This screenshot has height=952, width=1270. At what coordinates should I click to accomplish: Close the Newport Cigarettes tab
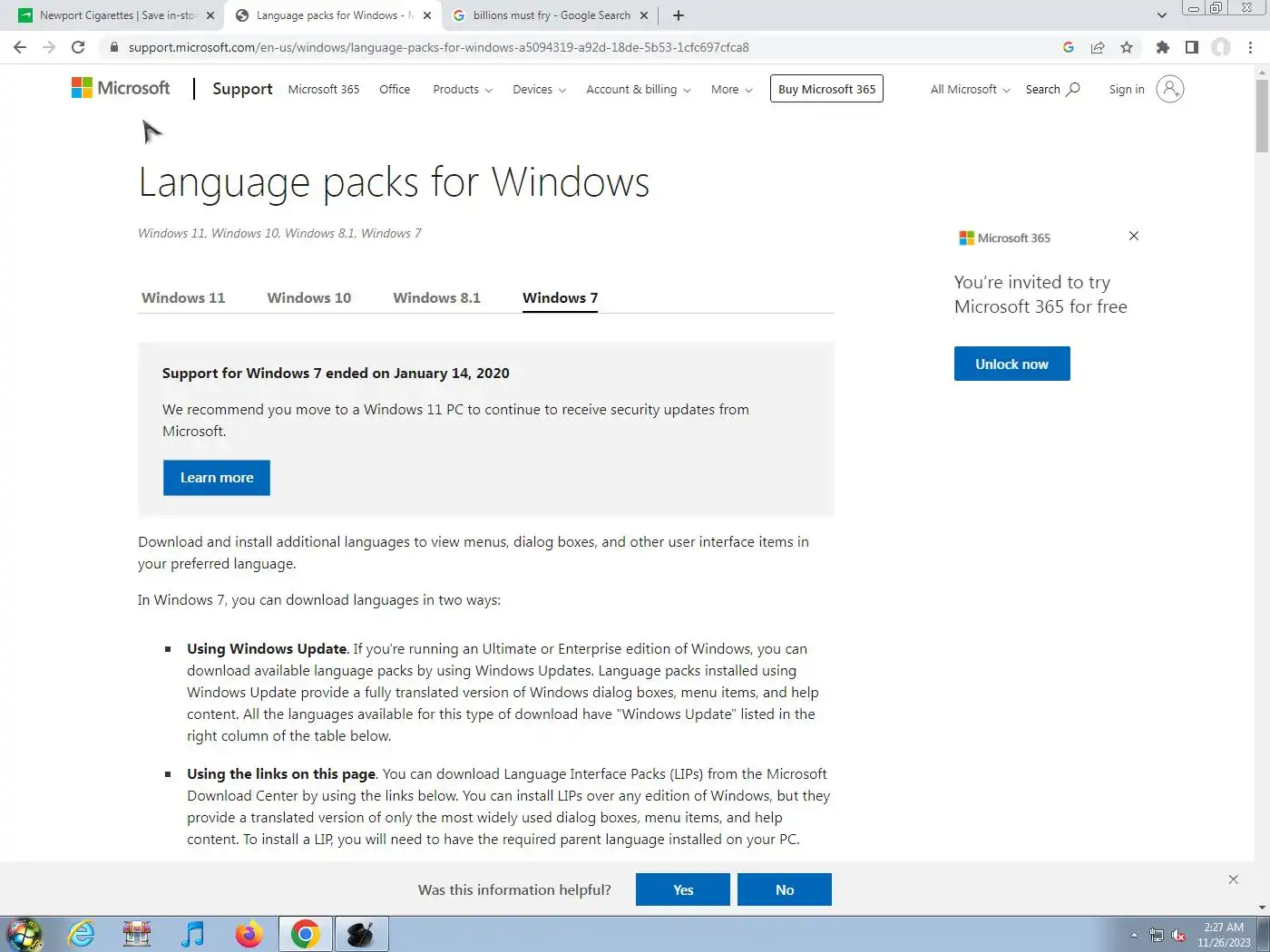(210, 15)
